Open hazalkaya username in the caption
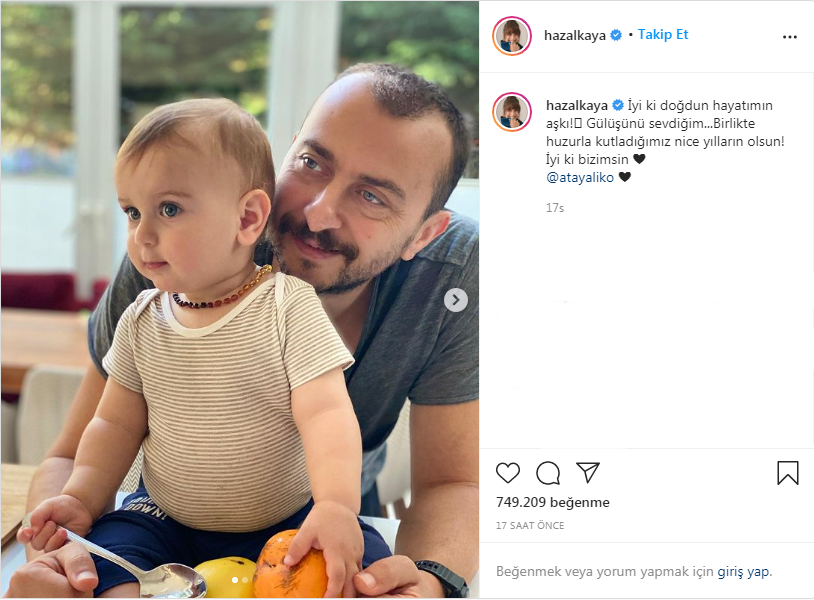 coord(577,105)
